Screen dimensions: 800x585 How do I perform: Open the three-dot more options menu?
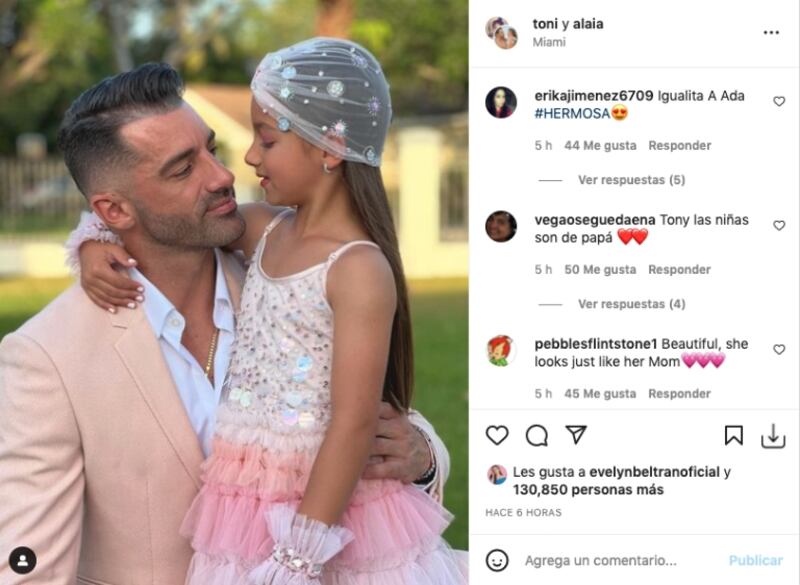tap(771, 33)
